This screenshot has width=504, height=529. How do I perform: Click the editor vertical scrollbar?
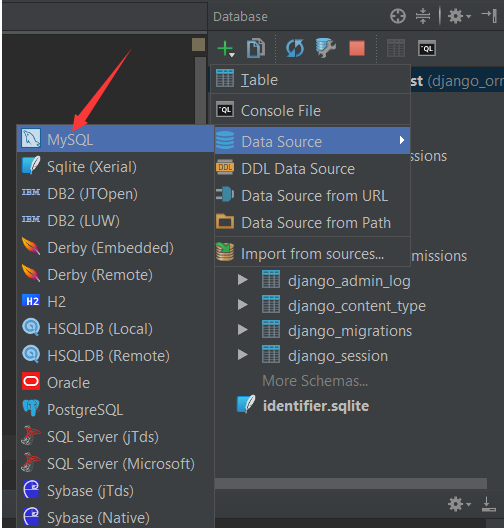click(200, 90)
